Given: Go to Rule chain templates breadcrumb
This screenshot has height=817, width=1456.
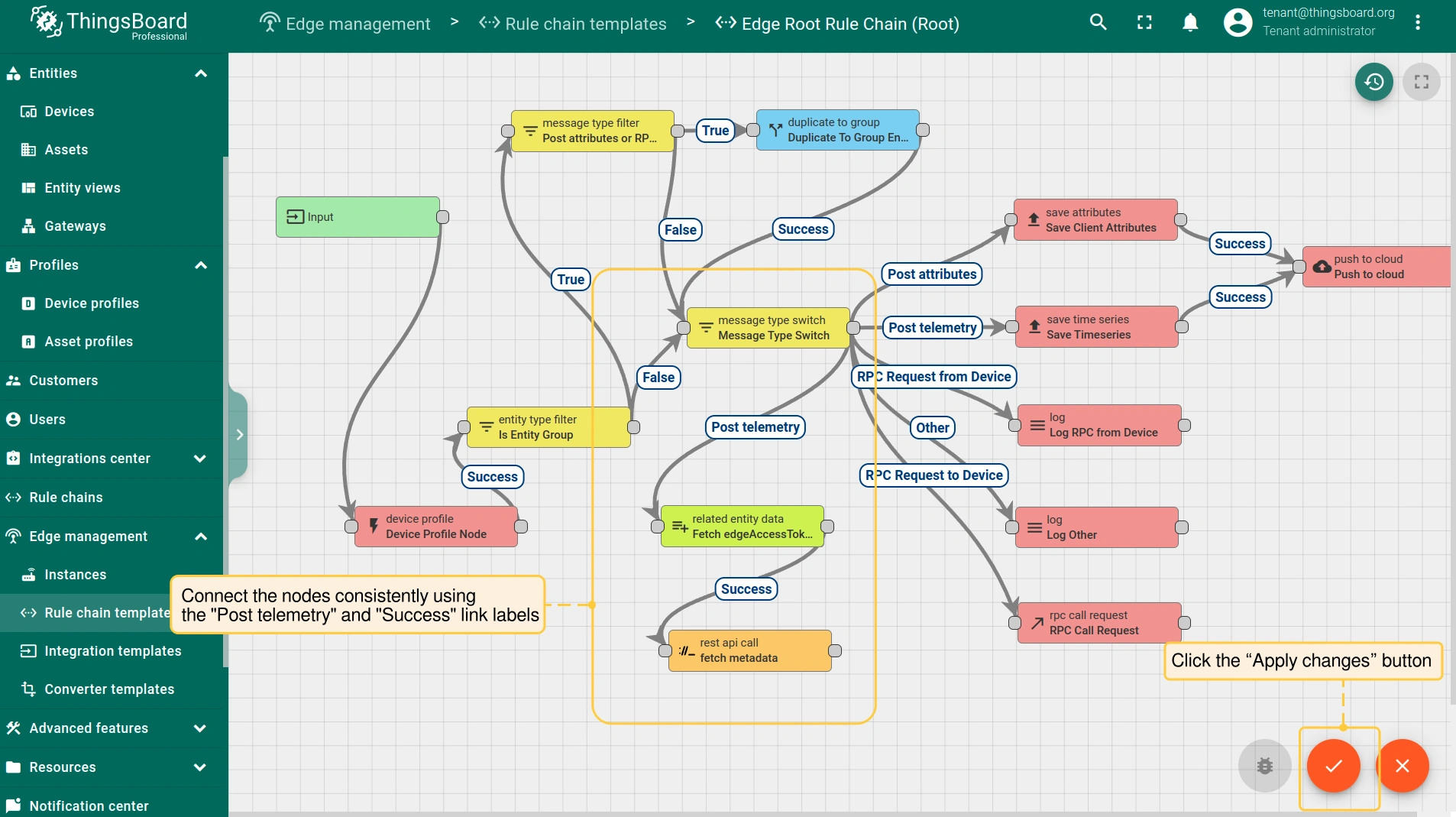Looking at the screenshot, I should click(x=585, y=24).
